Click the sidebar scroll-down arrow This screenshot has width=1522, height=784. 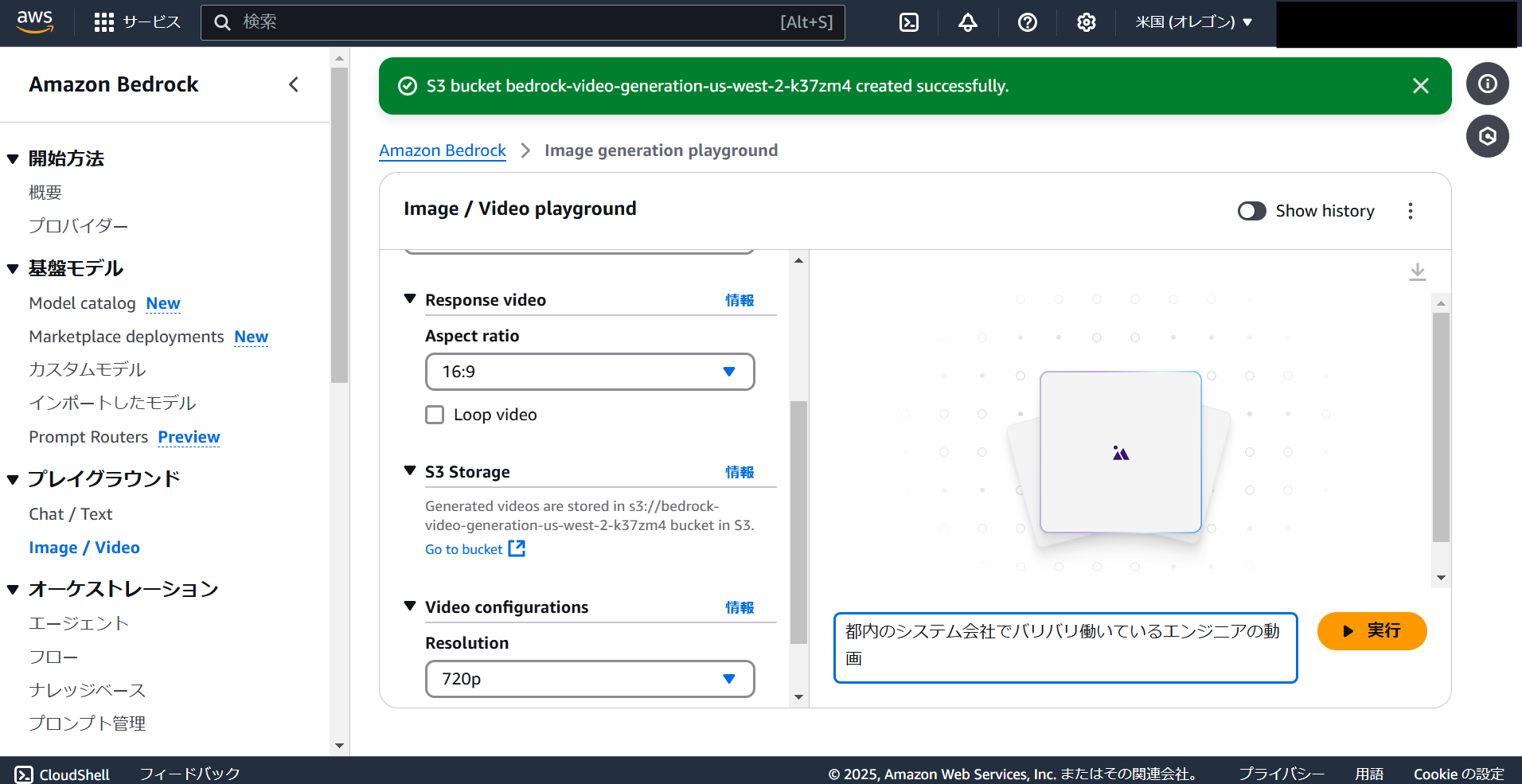pos(340,746)
